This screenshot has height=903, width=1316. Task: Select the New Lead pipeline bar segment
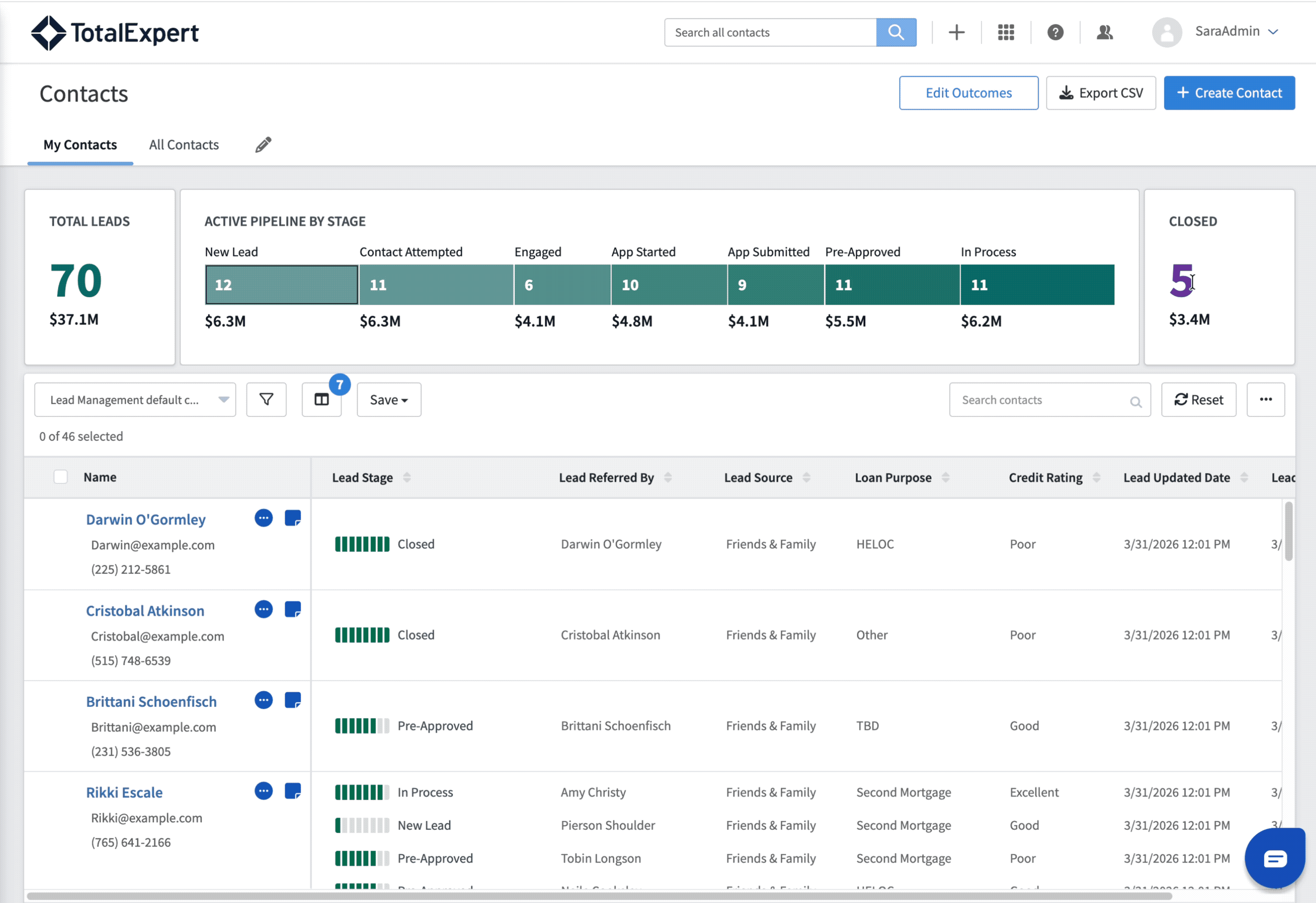281,285
